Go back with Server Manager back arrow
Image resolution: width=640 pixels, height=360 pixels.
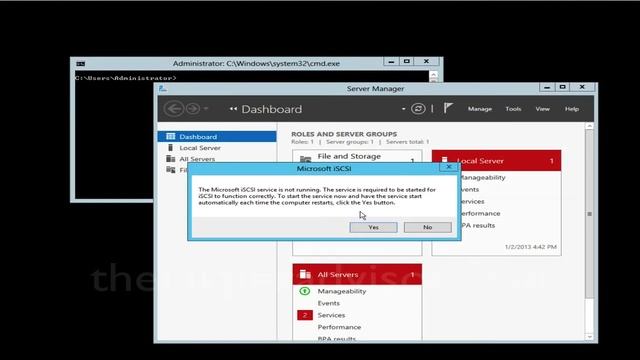(174, 109)
